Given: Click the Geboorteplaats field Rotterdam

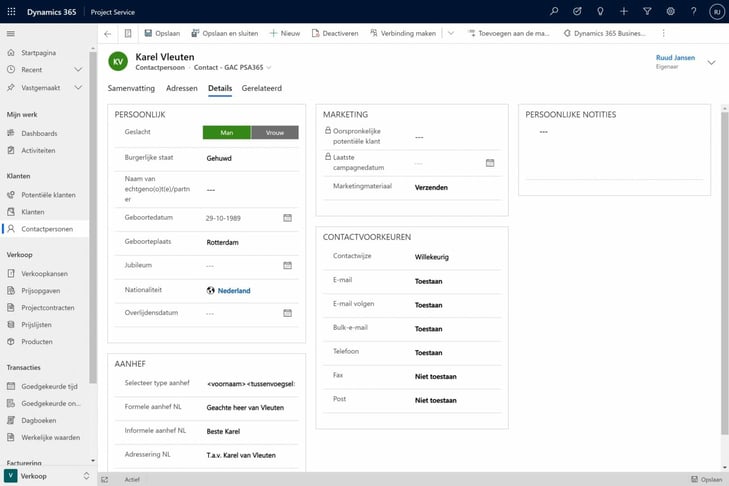Looking at the screenshot, I should (x=251, y=242).
